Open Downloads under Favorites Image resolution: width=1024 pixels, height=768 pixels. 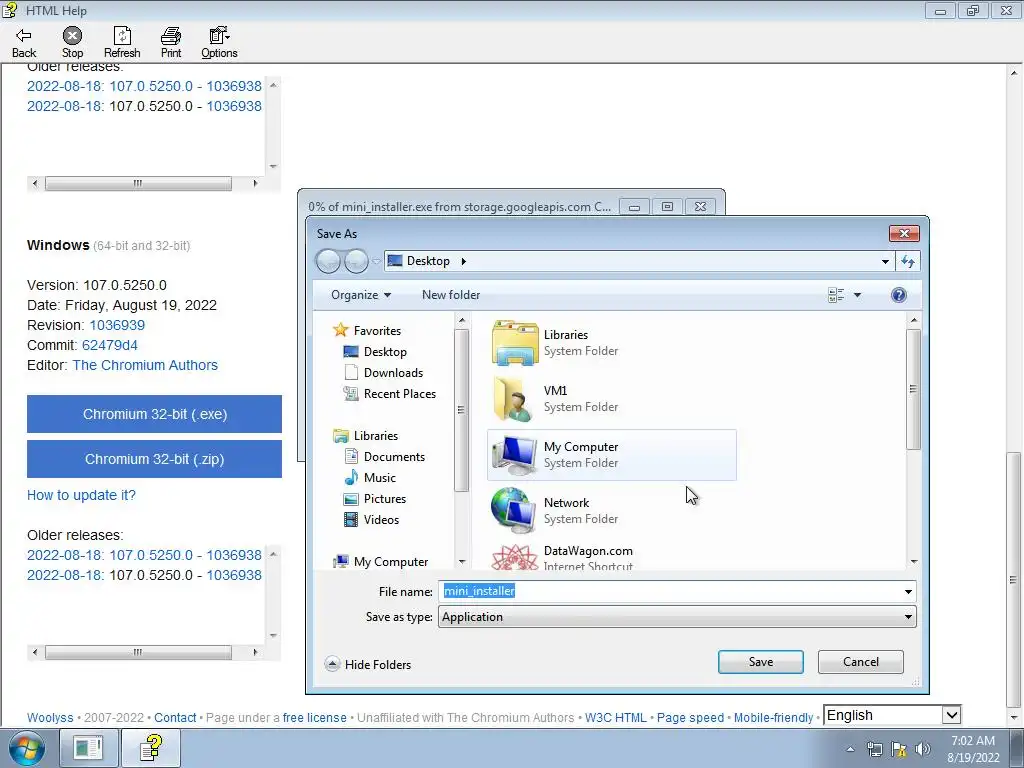point(393,373)
